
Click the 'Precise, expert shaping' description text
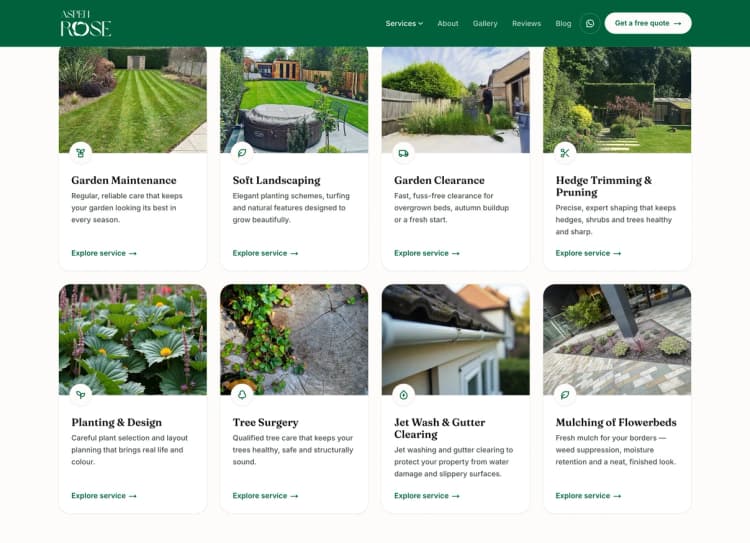pos(616,220)
